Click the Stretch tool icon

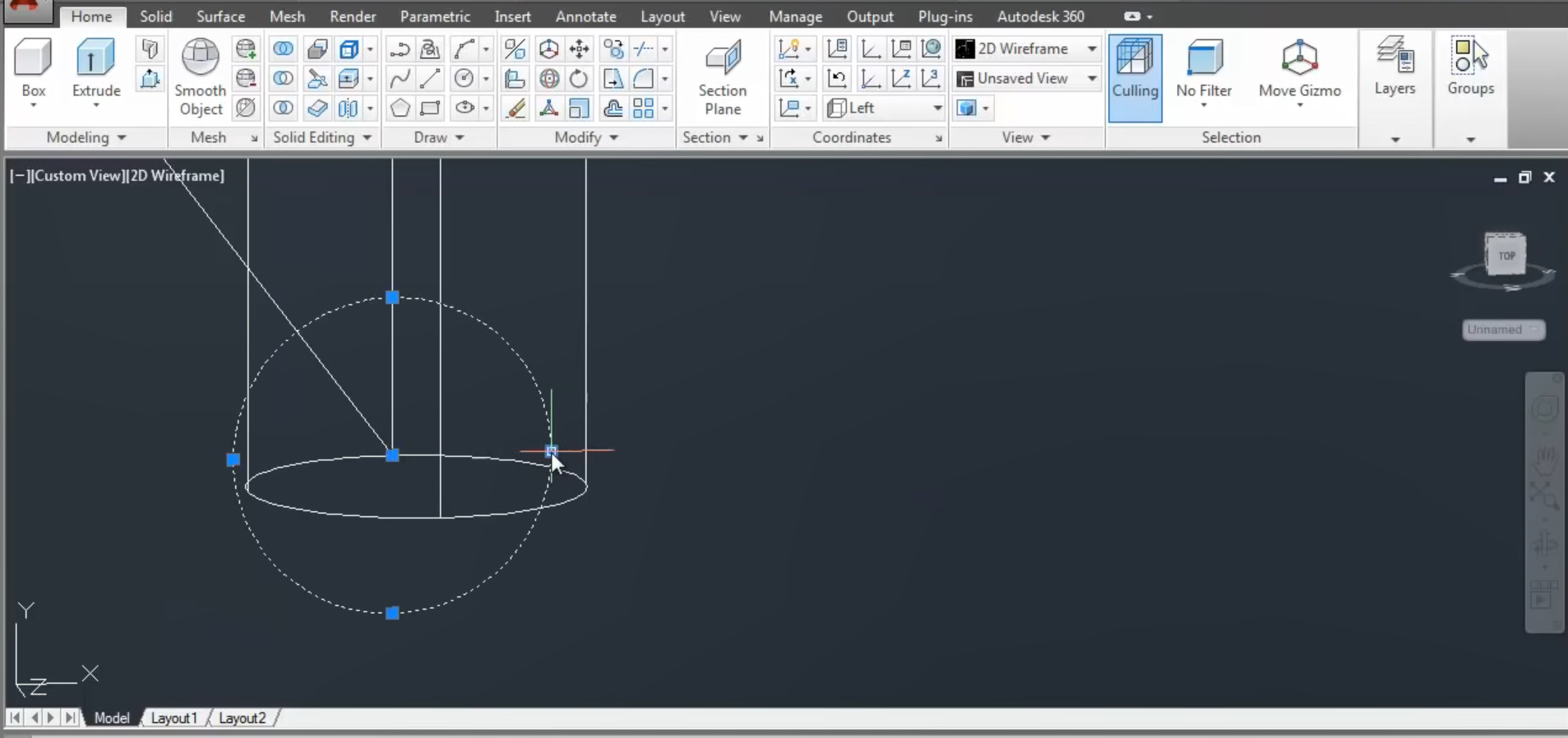(x=613, y=78)
